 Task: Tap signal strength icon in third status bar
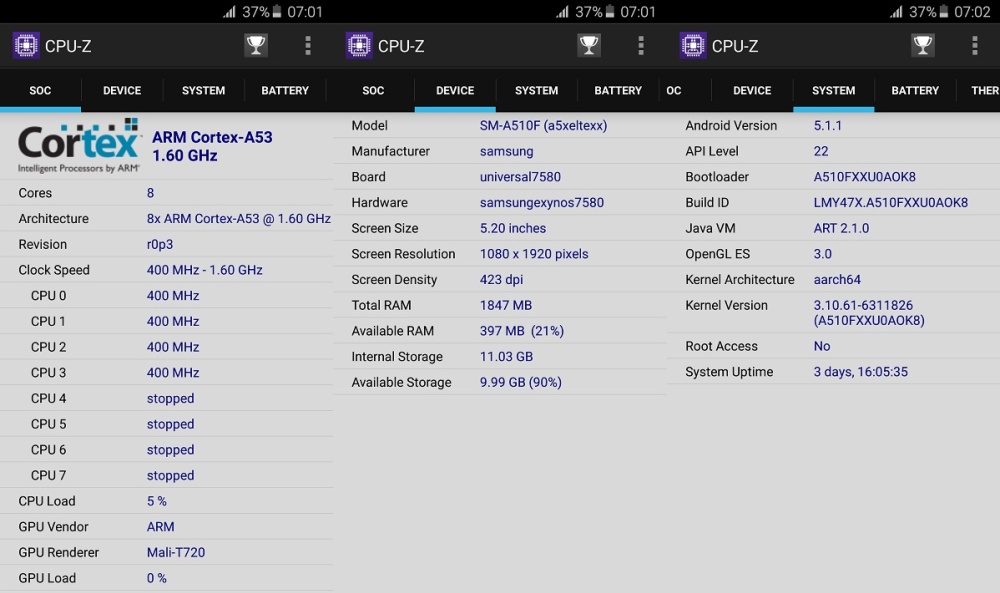[x=897, y=11]
